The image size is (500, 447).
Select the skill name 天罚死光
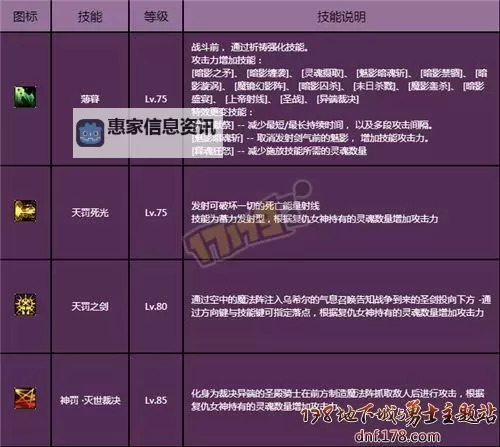(90, 213)
